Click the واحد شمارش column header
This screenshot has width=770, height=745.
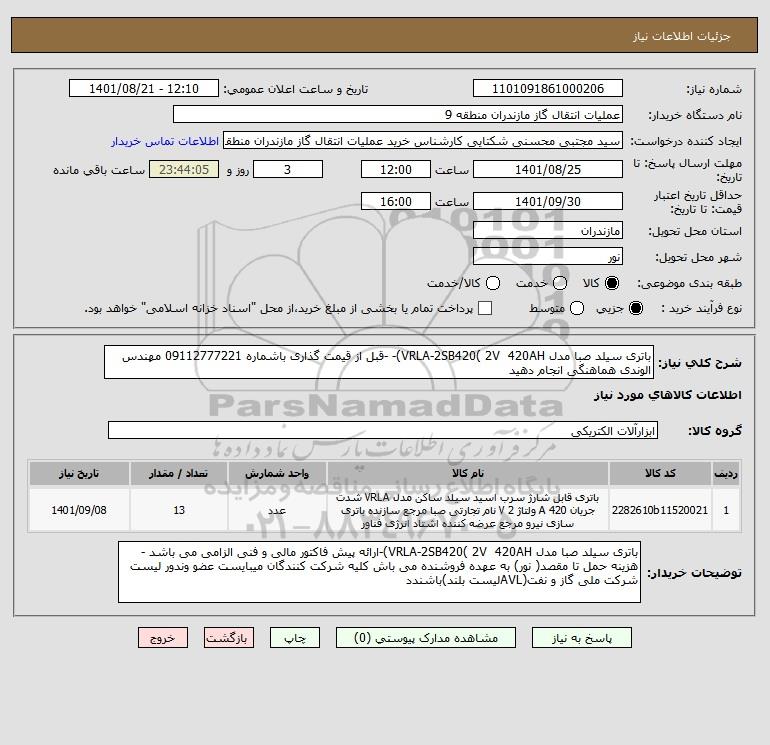pos(277,473)
